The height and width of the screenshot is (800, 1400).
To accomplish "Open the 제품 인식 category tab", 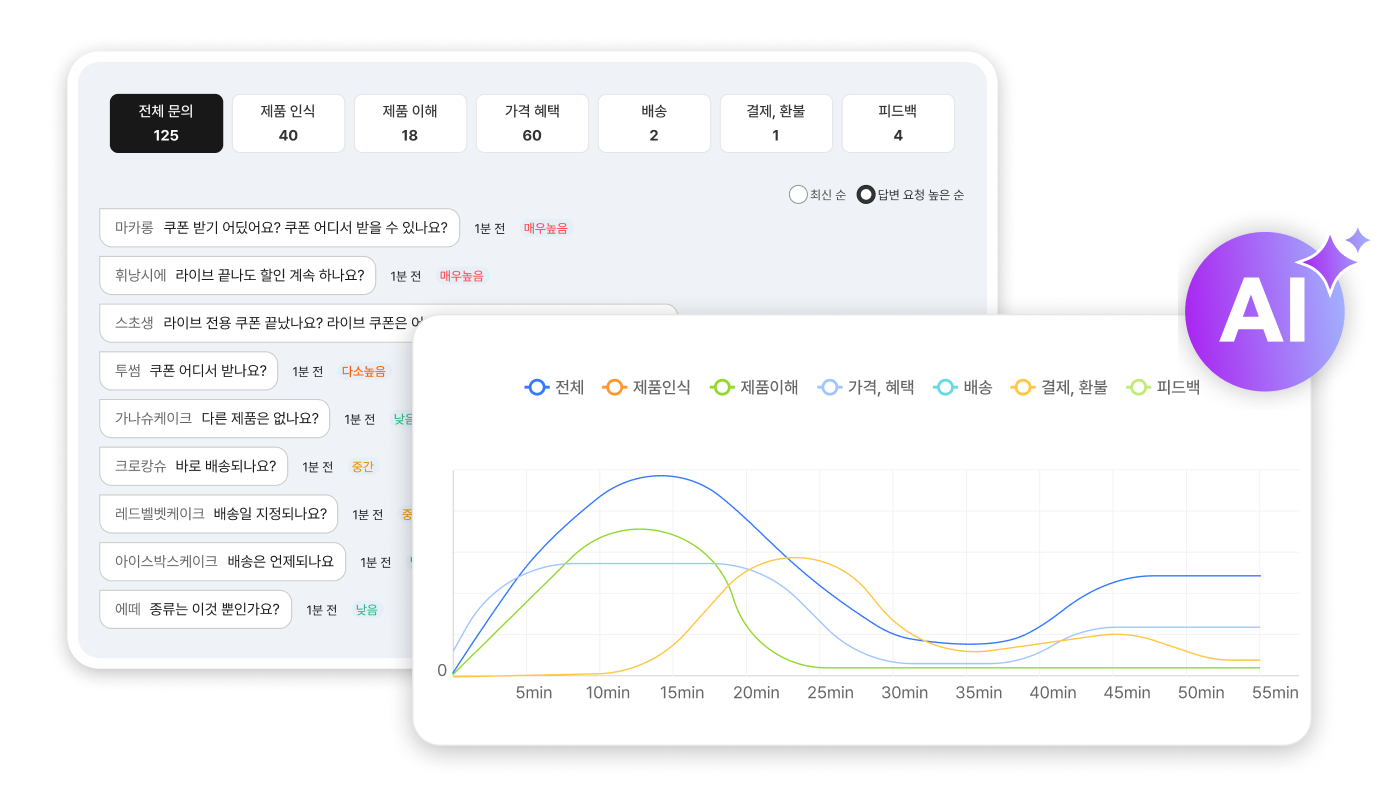I will click(288, 123).
